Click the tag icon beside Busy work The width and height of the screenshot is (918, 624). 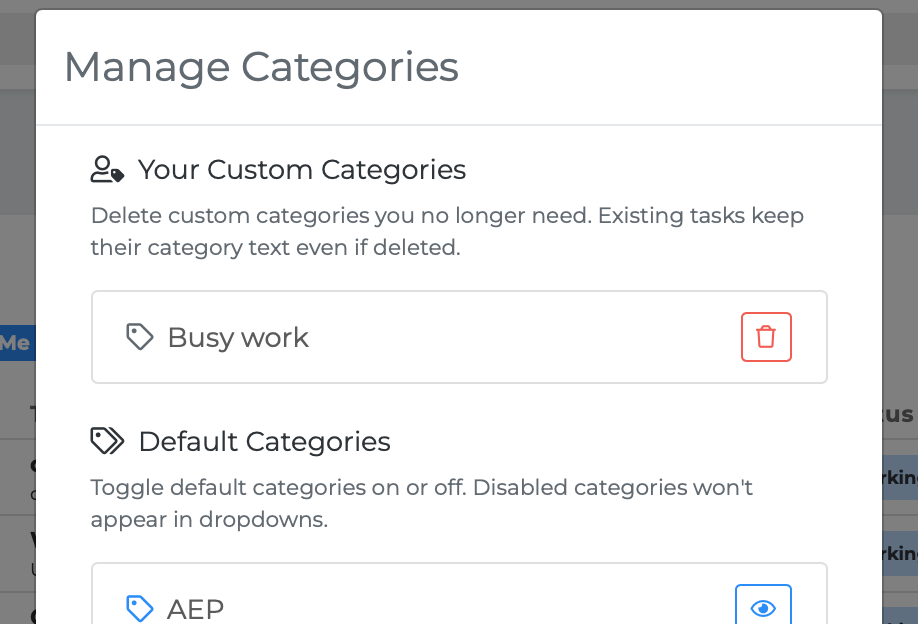(139, 337)
